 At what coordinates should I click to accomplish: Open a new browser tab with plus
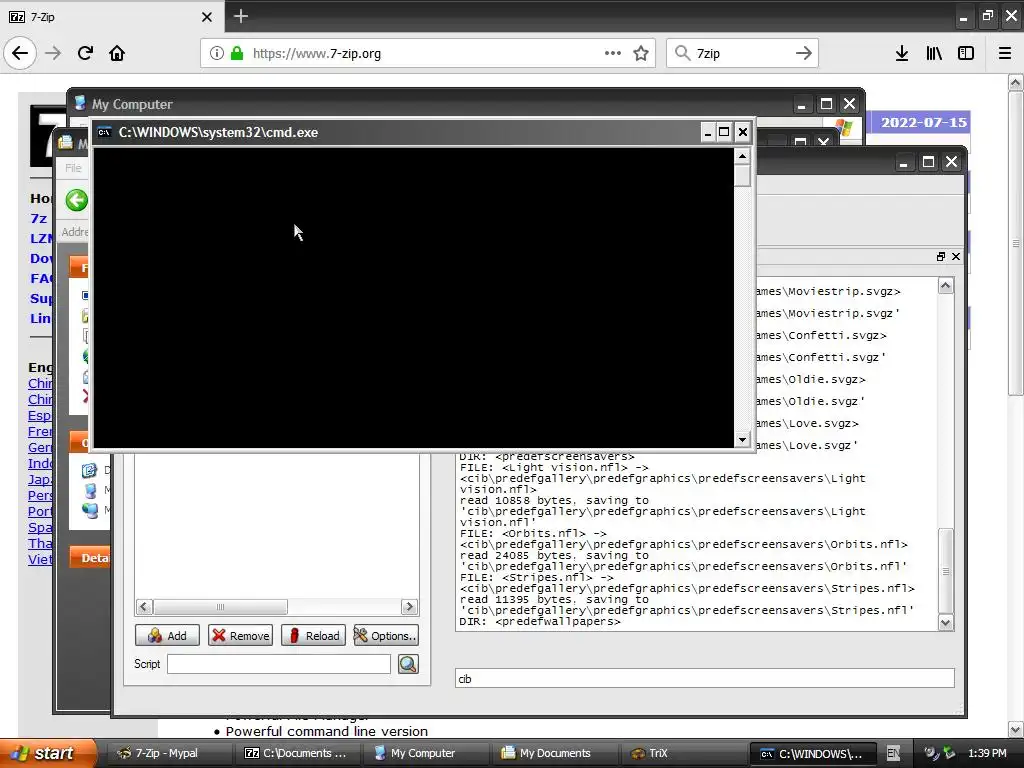[240, 16]
